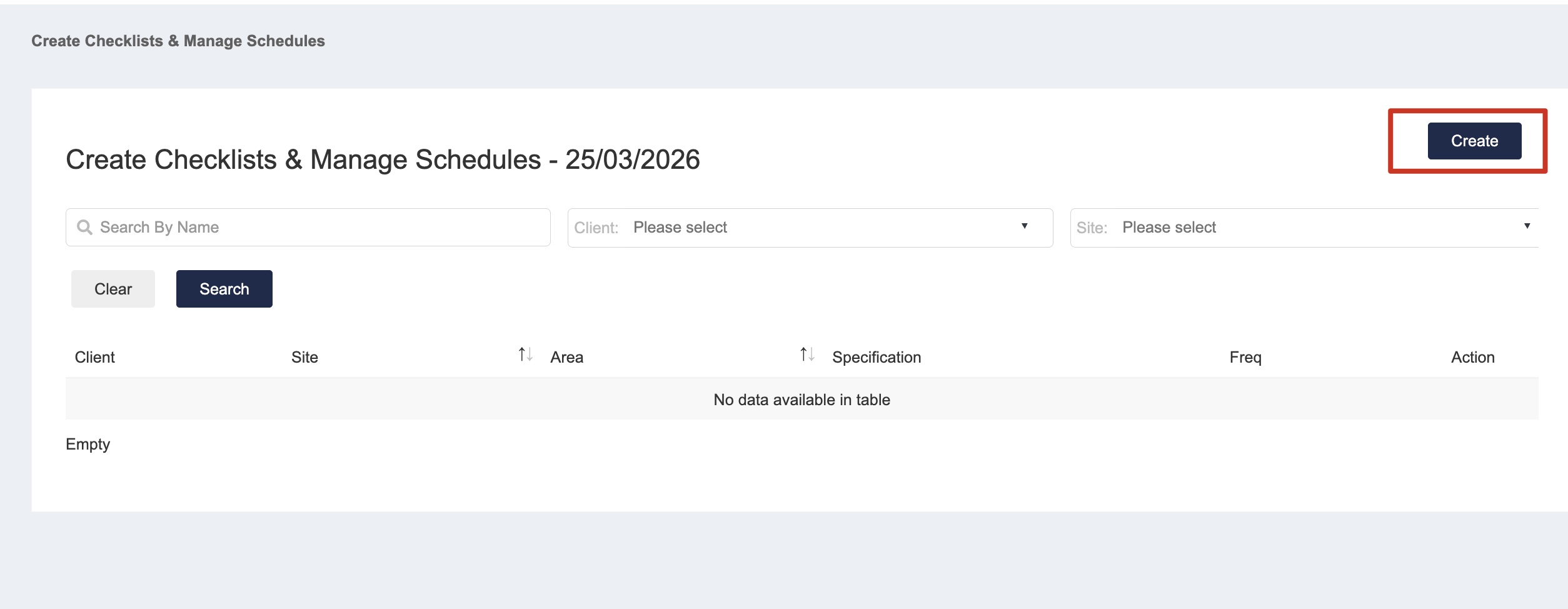Click the magnifying glass search icon
The image size is (1568, 609).
pyautogui.click(x=84, y=228)
